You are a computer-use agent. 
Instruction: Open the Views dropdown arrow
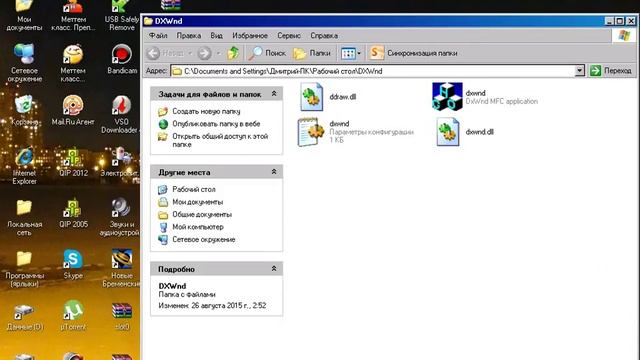[x=359, y=53]
